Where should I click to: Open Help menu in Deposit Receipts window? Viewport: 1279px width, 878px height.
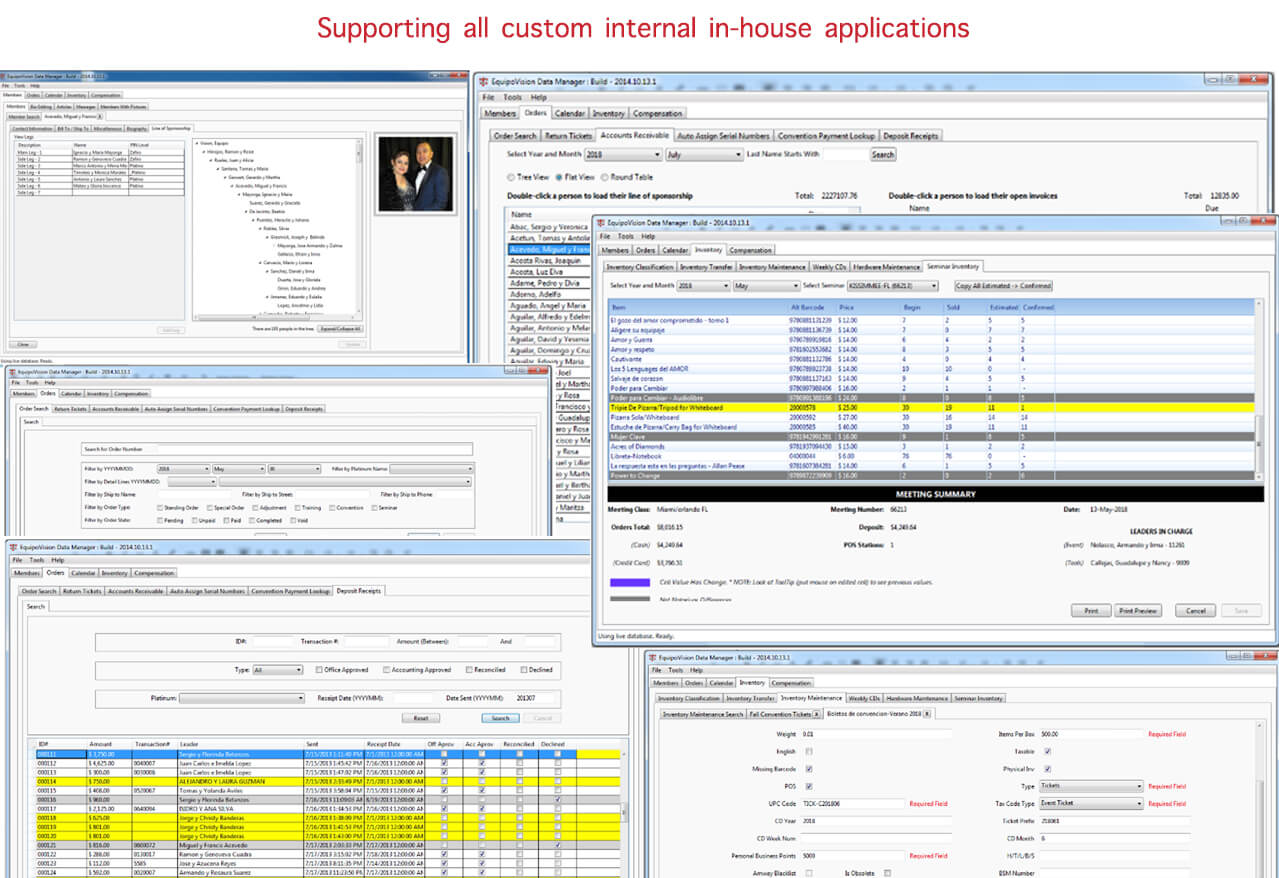pyautogui.click(x=58, y=560)
